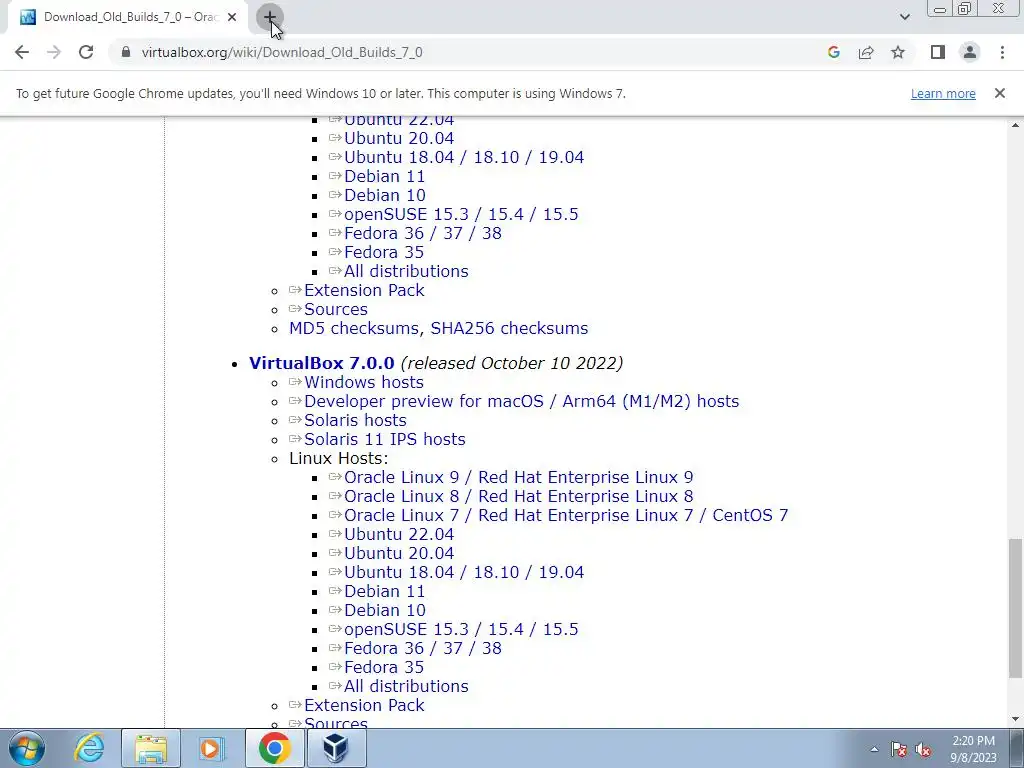Open VirtualBox from the taskbar
This screenshot has height=768, width=1024.
tap(336, 748)
